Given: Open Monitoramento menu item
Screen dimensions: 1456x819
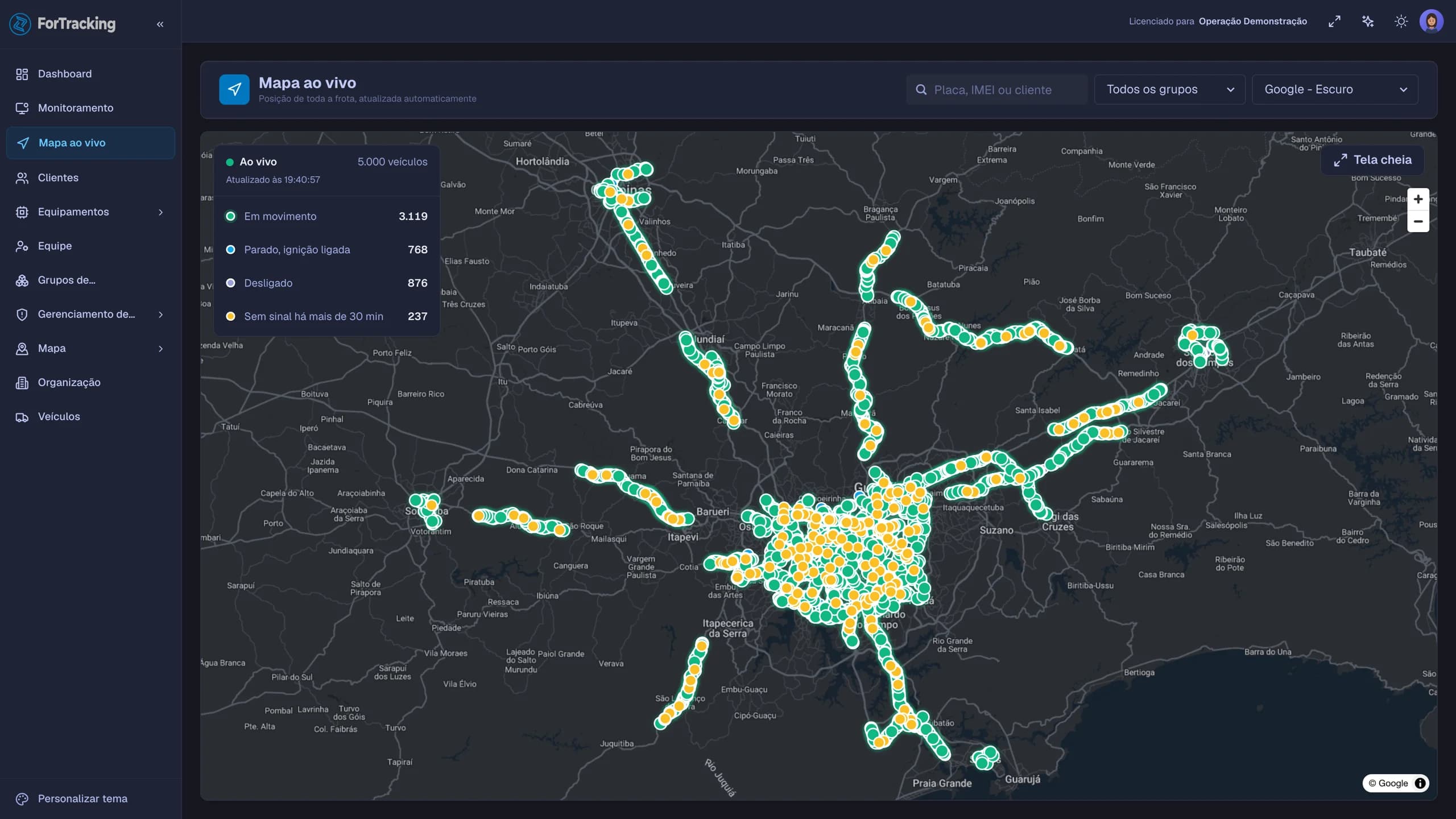Looking at the screenshot, I should [90, 108].
